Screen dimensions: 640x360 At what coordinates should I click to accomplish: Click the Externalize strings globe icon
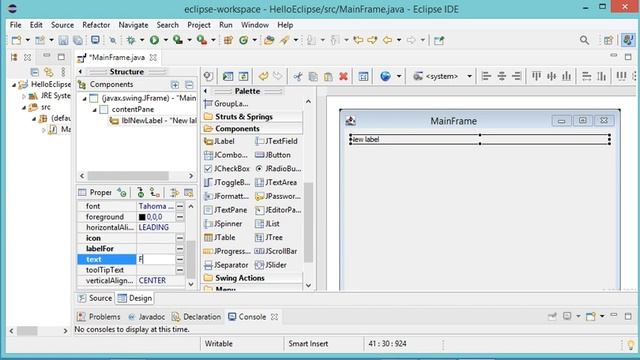click(x=385, y=76)
